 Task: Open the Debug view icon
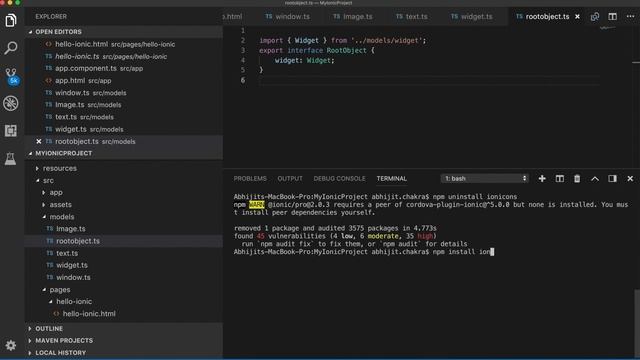[11, 103]
